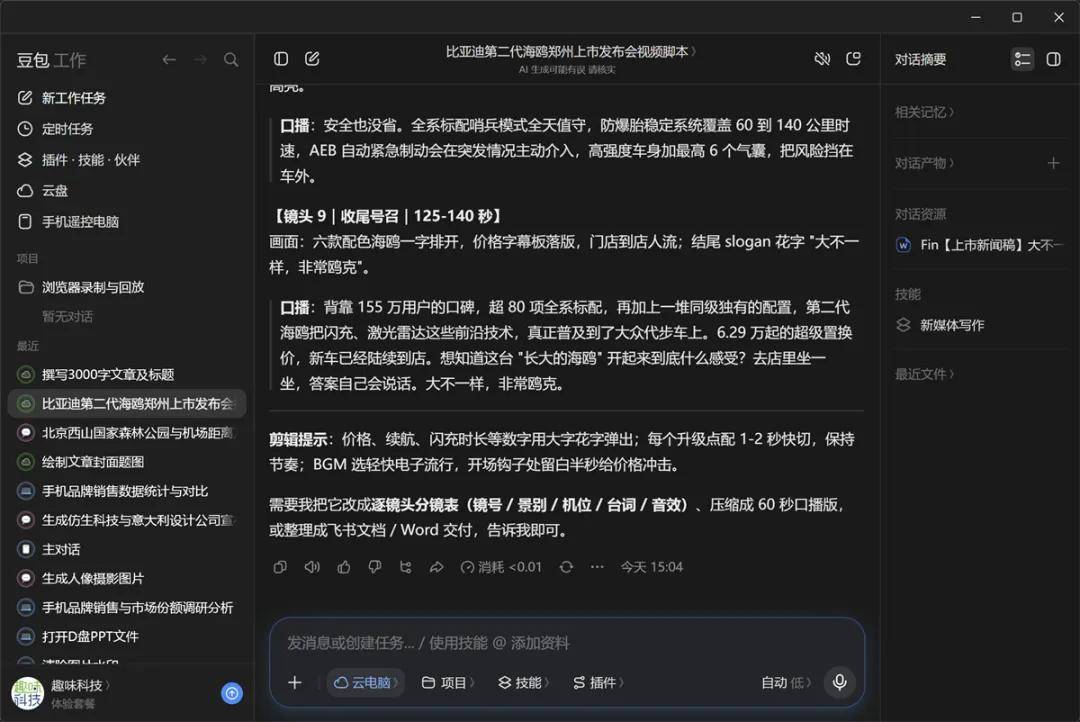Open chat 生成仿生科技与意大利设计公司
Viewport: 1080px width, 722px height.
coord(127,520)
